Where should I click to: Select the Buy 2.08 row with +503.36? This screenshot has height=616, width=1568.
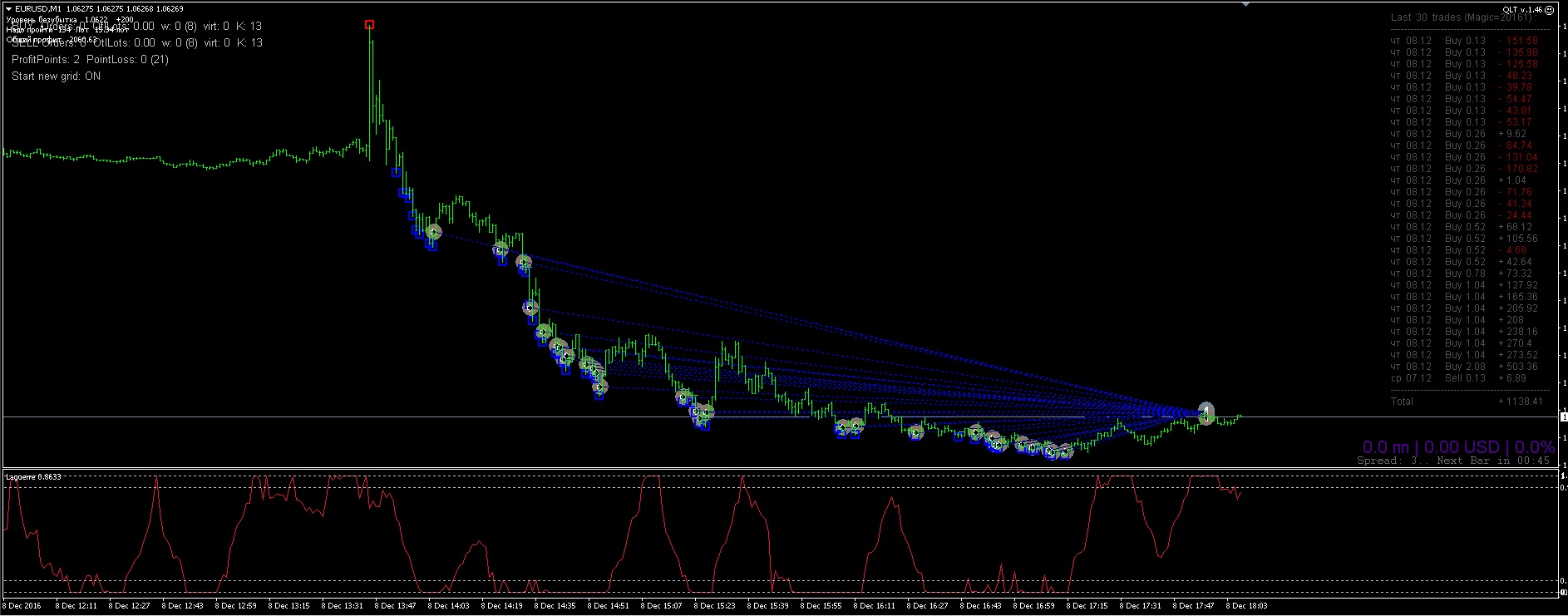(1464, 367)
